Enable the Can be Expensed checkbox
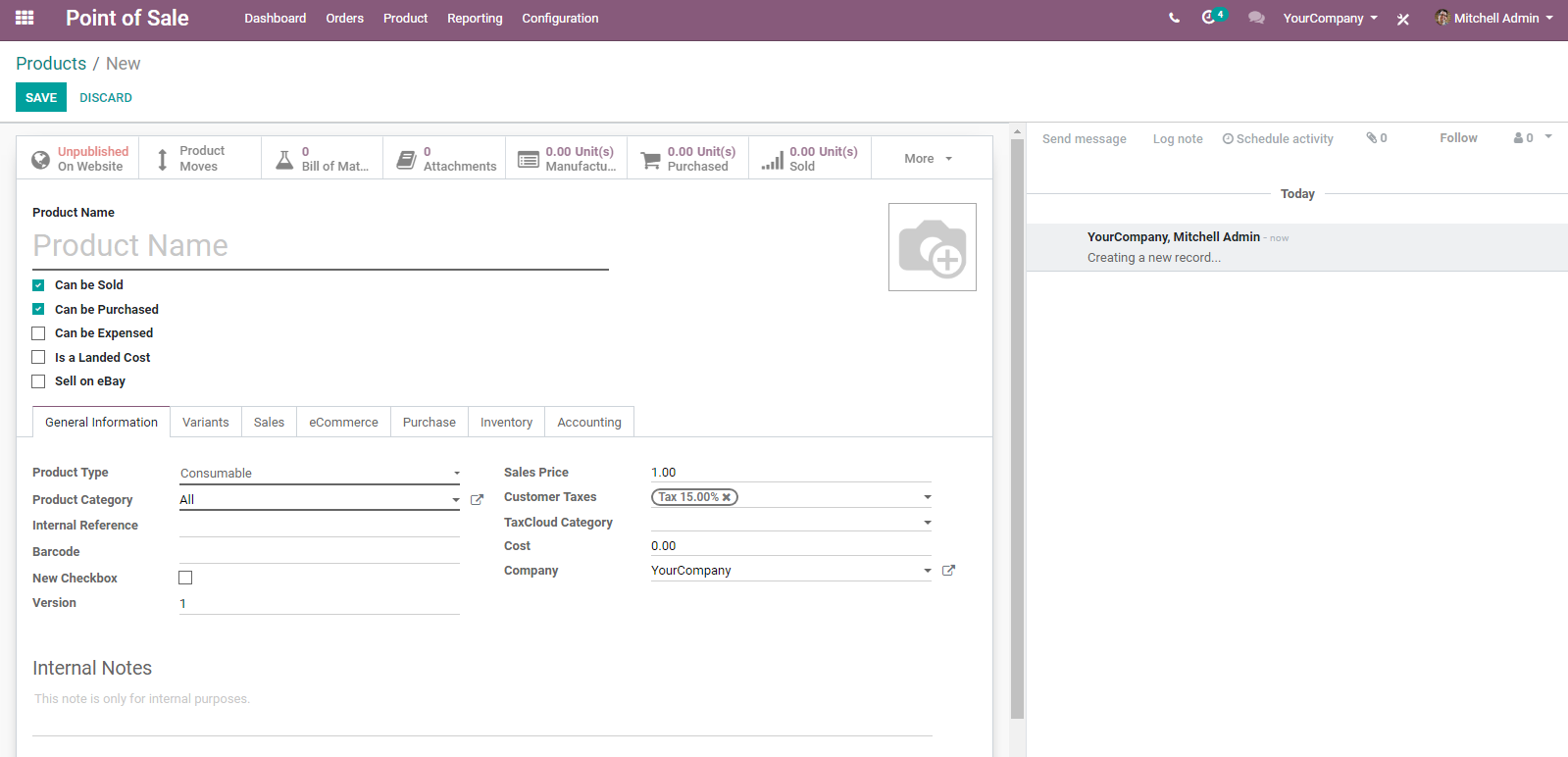The image size is (1568, 757). point(38,333)
